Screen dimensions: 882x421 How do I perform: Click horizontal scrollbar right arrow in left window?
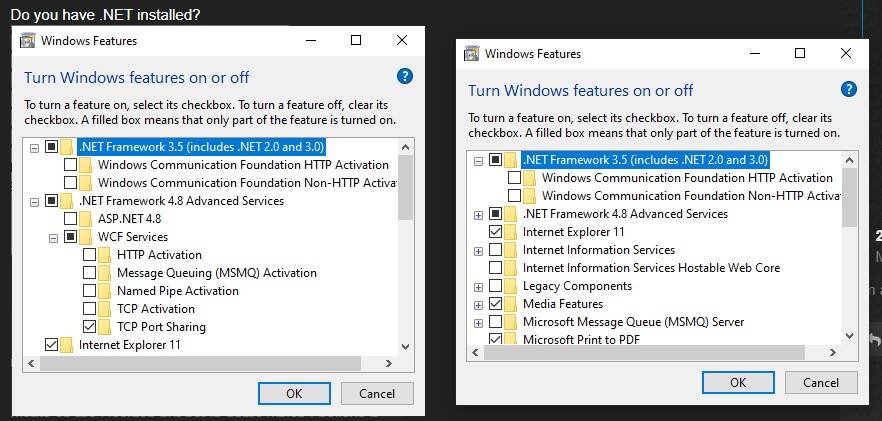coord(389,364)
